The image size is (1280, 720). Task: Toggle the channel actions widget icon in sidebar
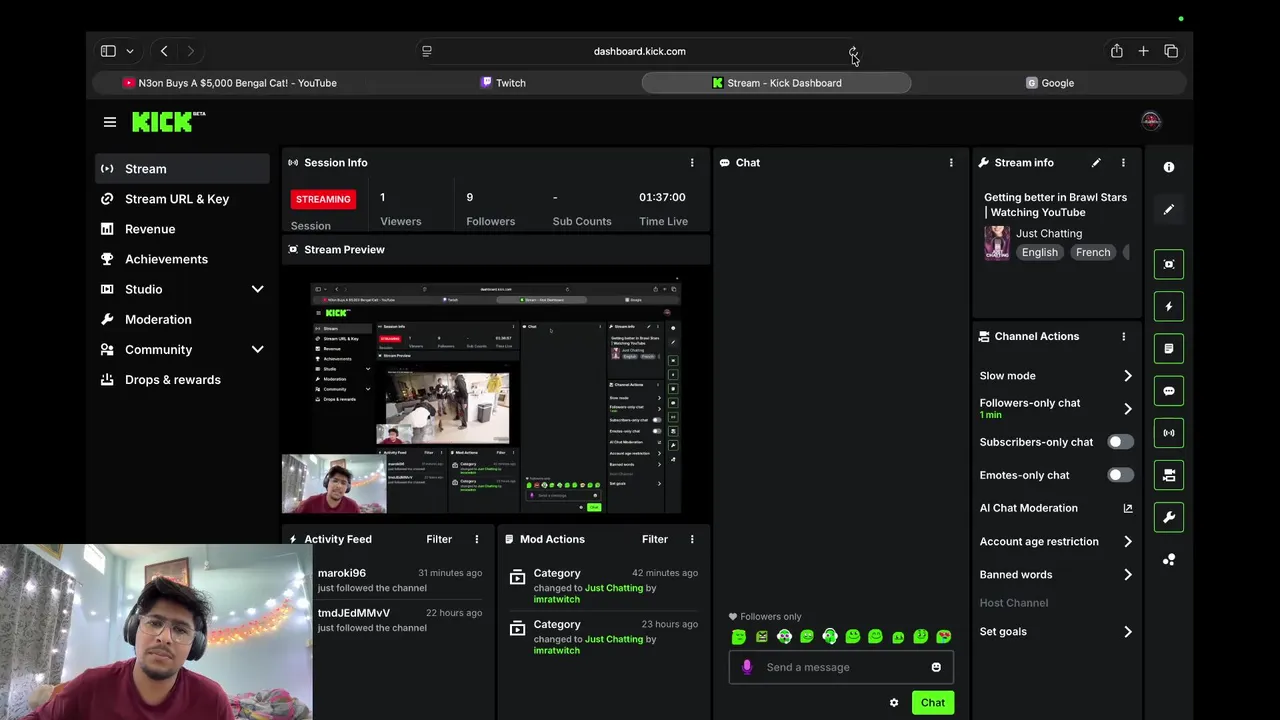click(1169, 475)
